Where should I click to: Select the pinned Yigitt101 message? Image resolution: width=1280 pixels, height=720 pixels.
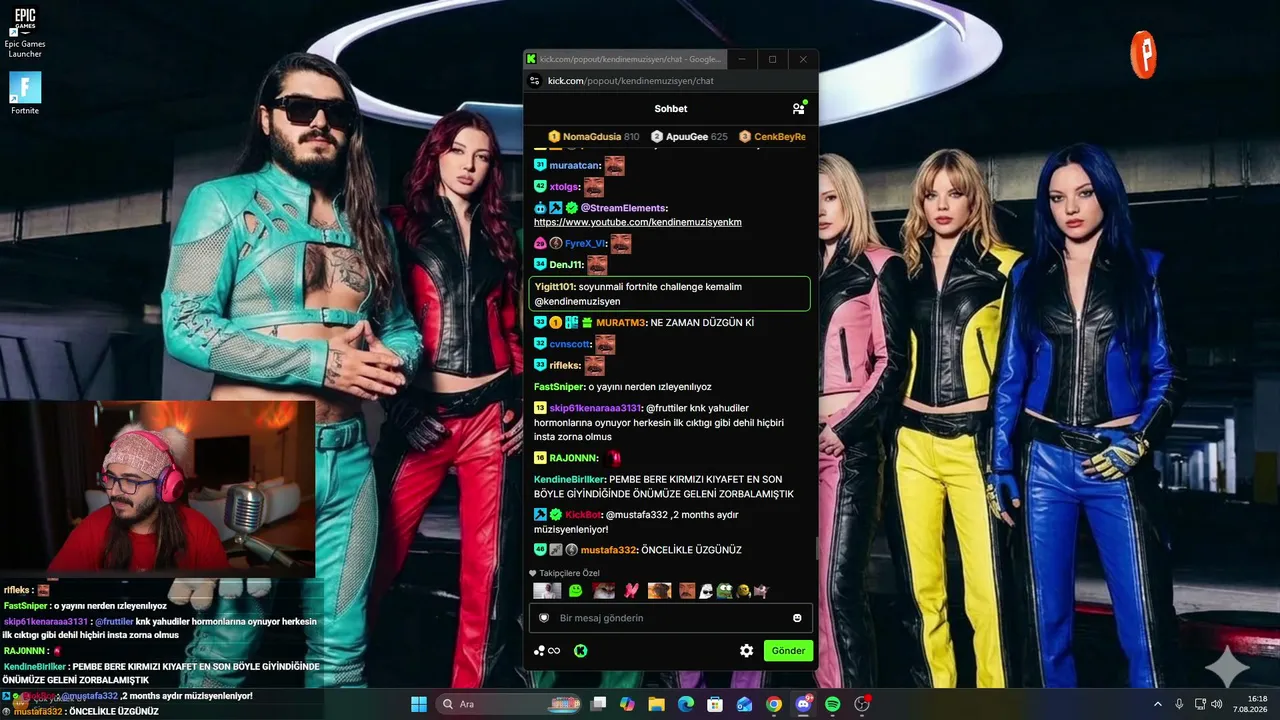click(669, 294)
